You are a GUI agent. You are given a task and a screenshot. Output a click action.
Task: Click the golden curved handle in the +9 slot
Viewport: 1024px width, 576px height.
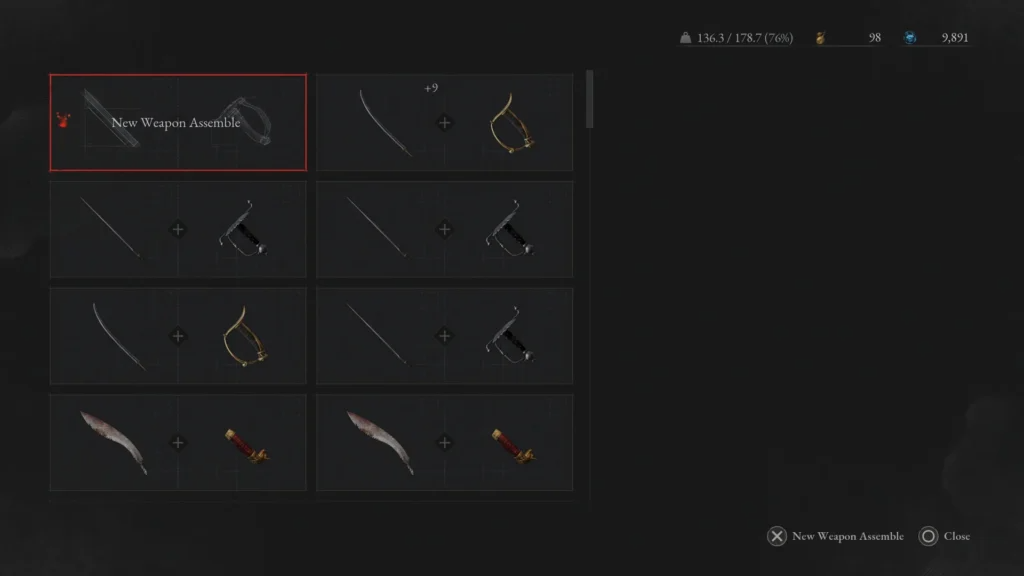511,123
